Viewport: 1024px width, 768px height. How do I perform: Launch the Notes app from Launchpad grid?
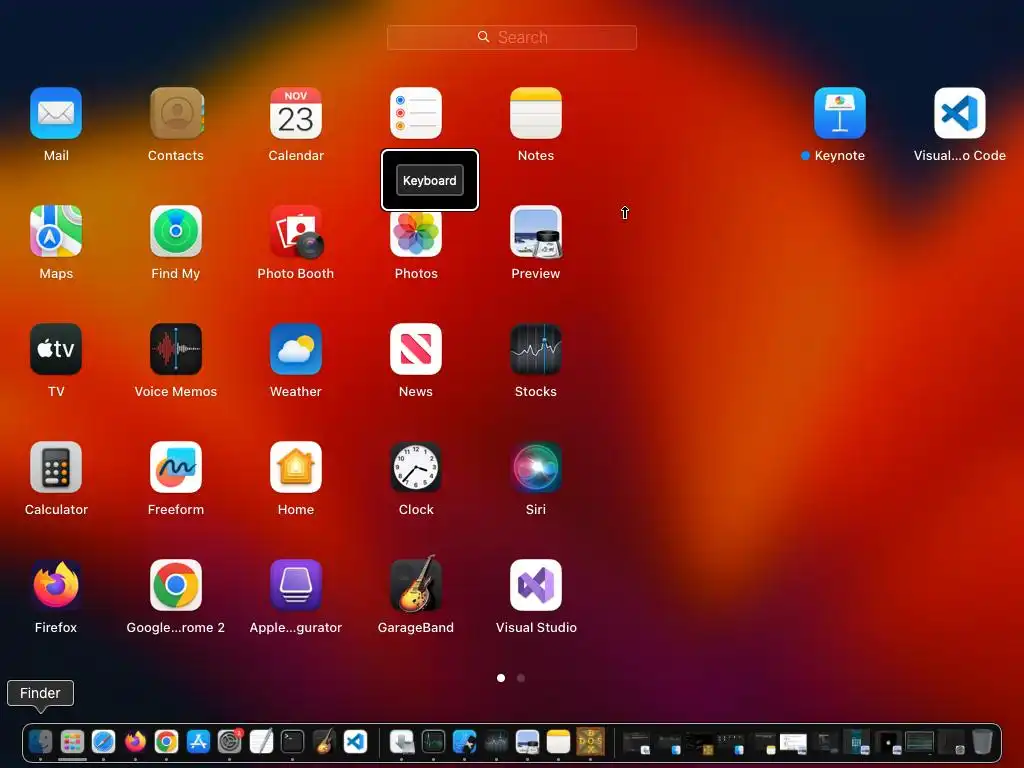pyautogui.click(x=536, y=113)
